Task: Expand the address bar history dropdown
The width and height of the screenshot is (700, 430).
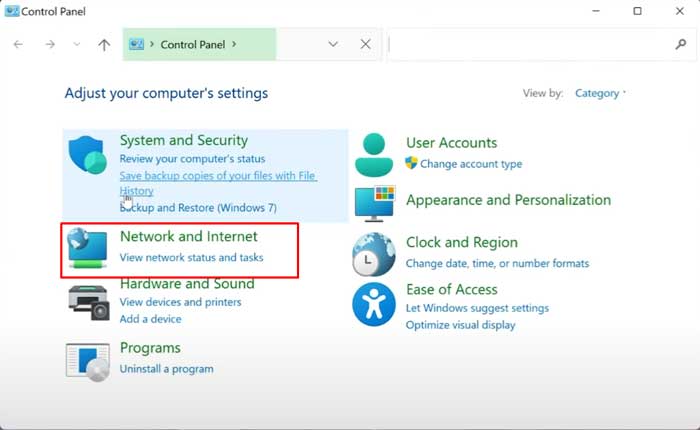Action: coord(334,45)
